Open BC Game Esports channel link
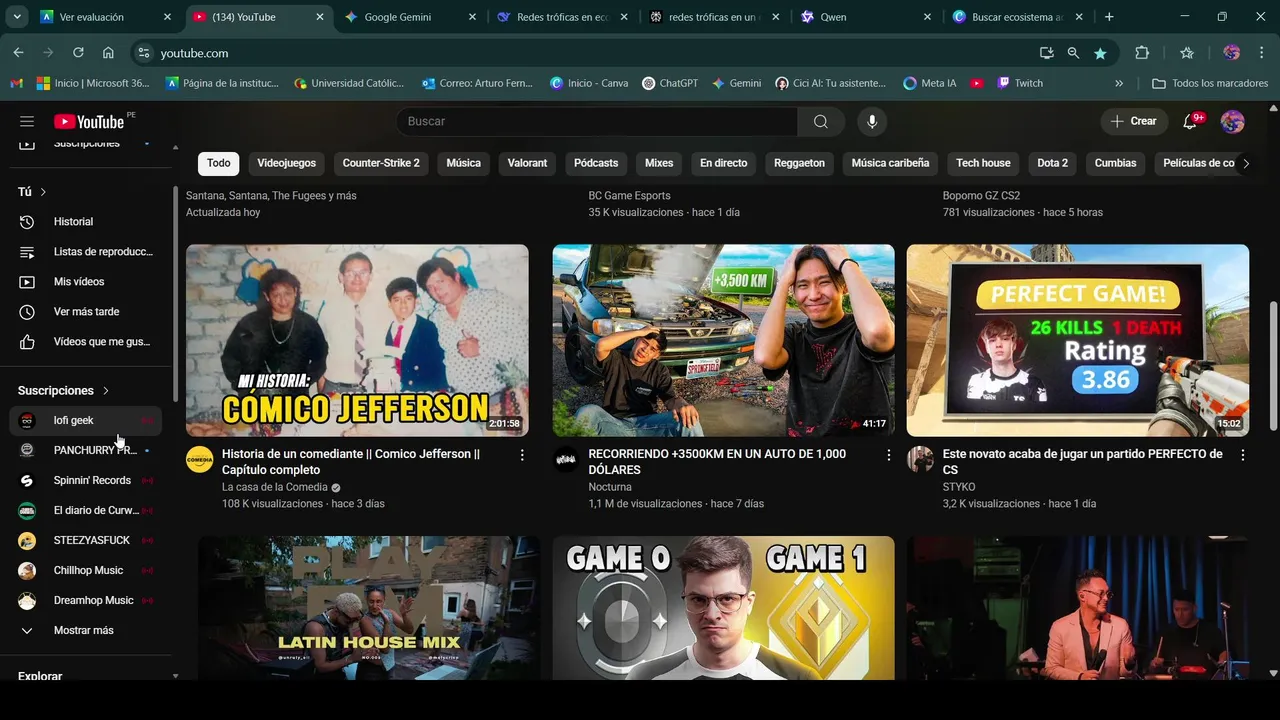The width and height of the screenshot is (1280, 720). coord(629,196)
